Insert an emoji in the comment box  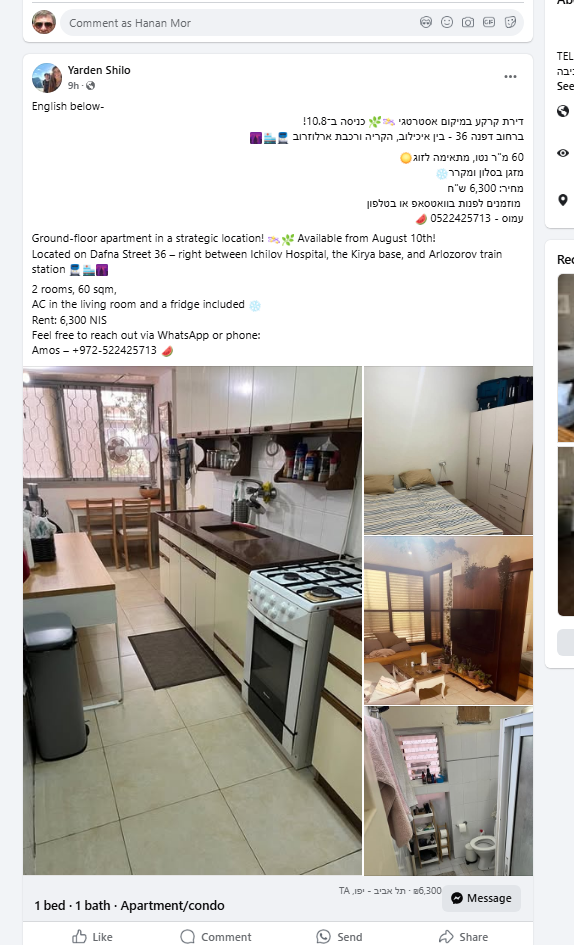[x=447, y=23]
